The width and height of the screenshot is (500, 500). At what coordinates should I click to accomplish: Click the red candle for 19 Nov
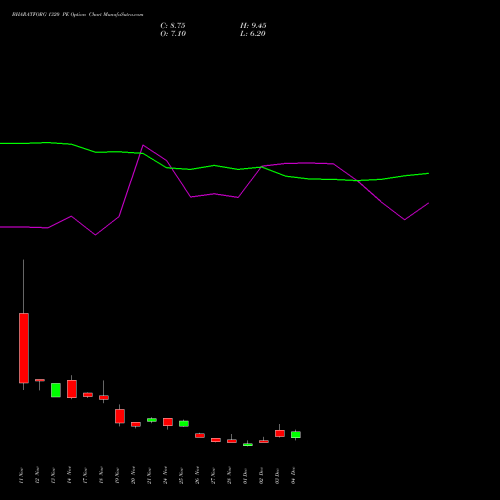(120, 416)
